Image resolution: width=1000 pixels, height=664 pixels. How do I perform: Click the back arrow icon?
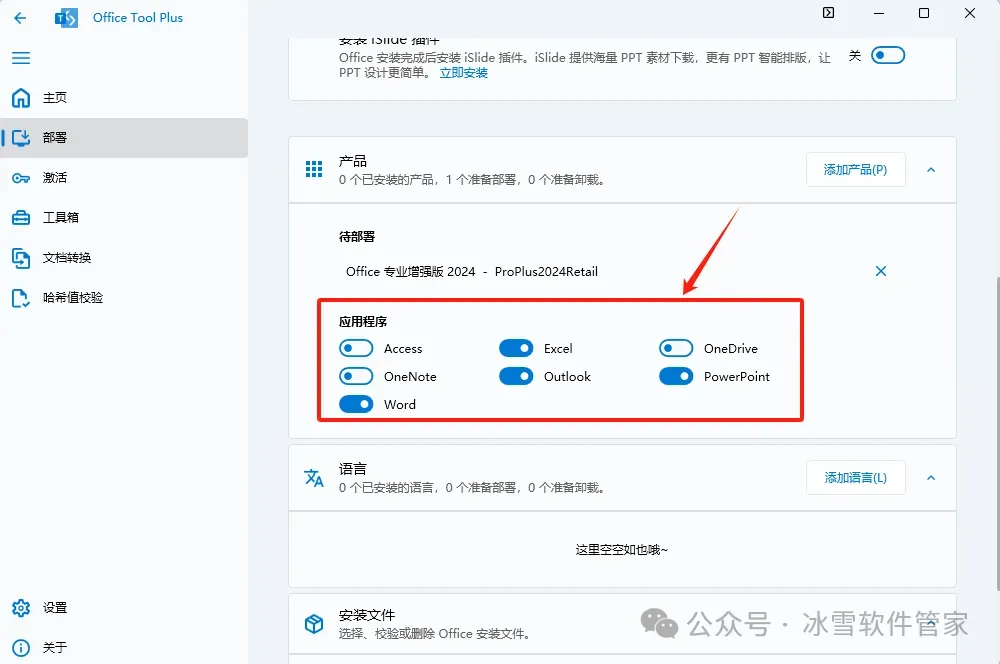(20, 18)
